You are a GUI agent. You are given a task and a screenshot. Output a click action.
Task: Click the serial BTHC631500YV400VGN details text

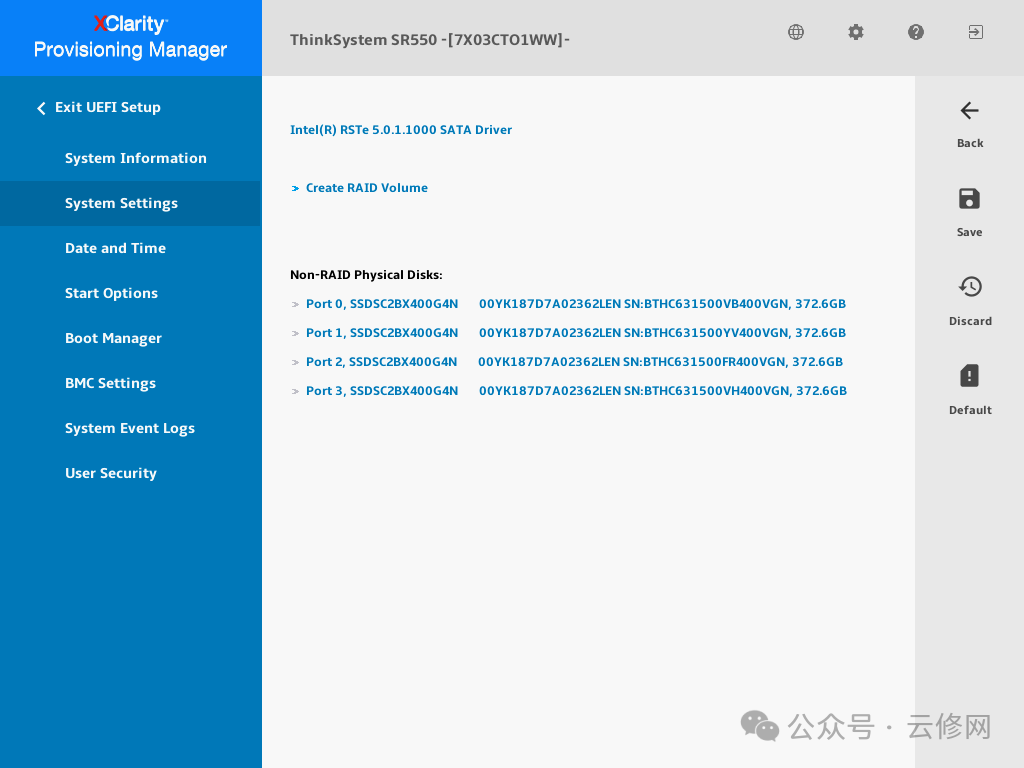click(x=662, y=332)
